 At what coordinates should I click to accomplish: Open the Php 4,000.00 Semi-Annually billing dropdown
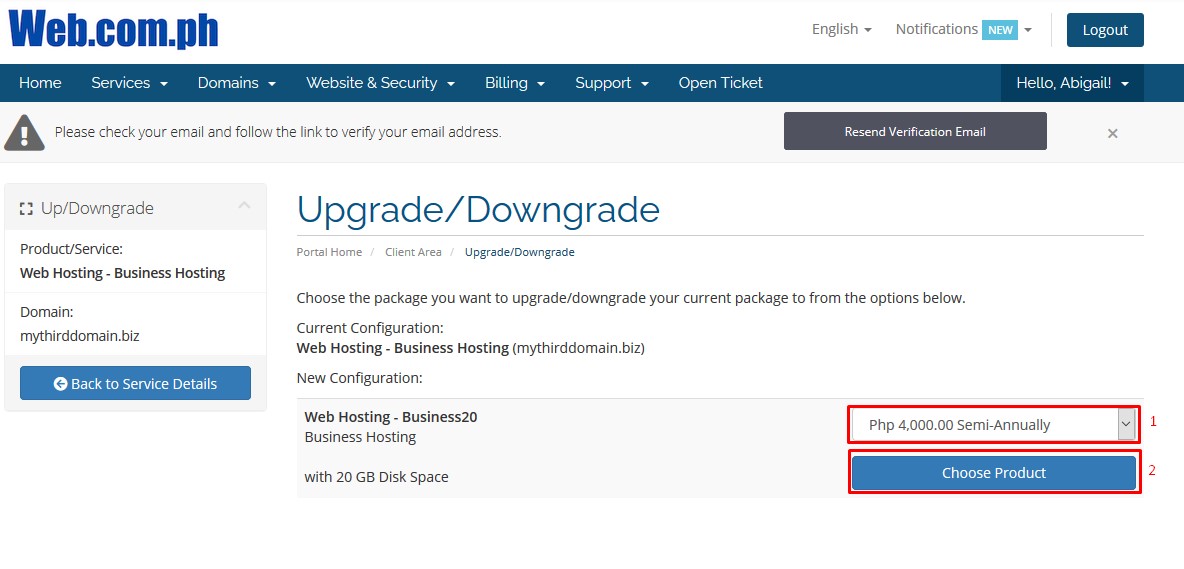point(994,425)
